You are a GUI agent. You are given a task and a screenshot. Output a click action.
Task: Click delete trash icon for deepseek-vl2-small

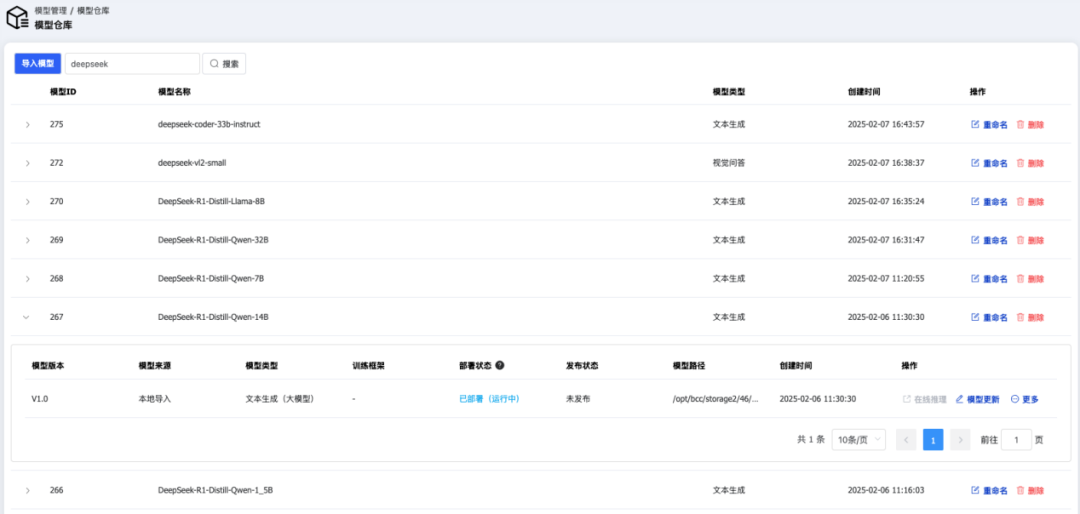[1020, 163]
